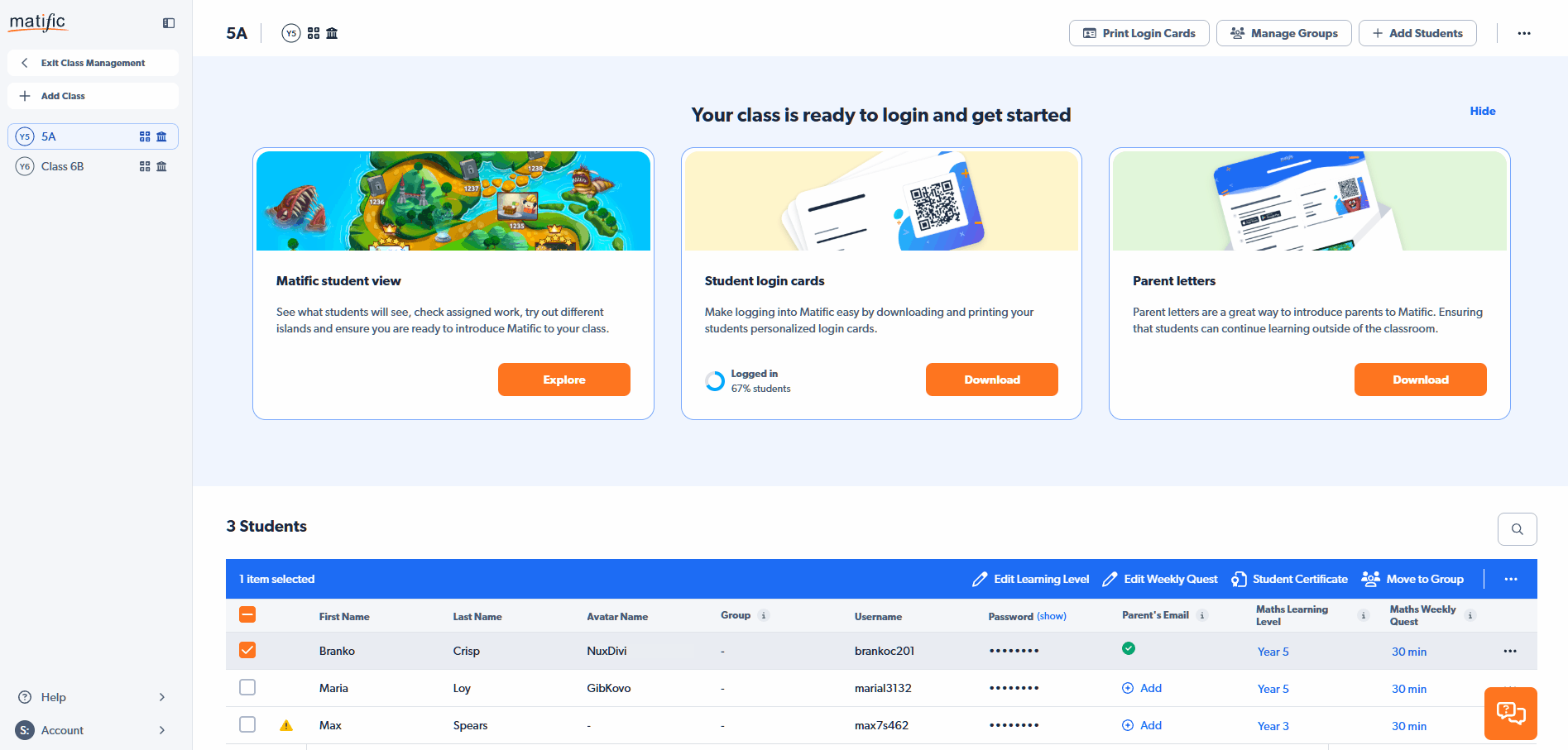Open the 5A class in the sidebar
The image size is (1568, 750).
93,136
